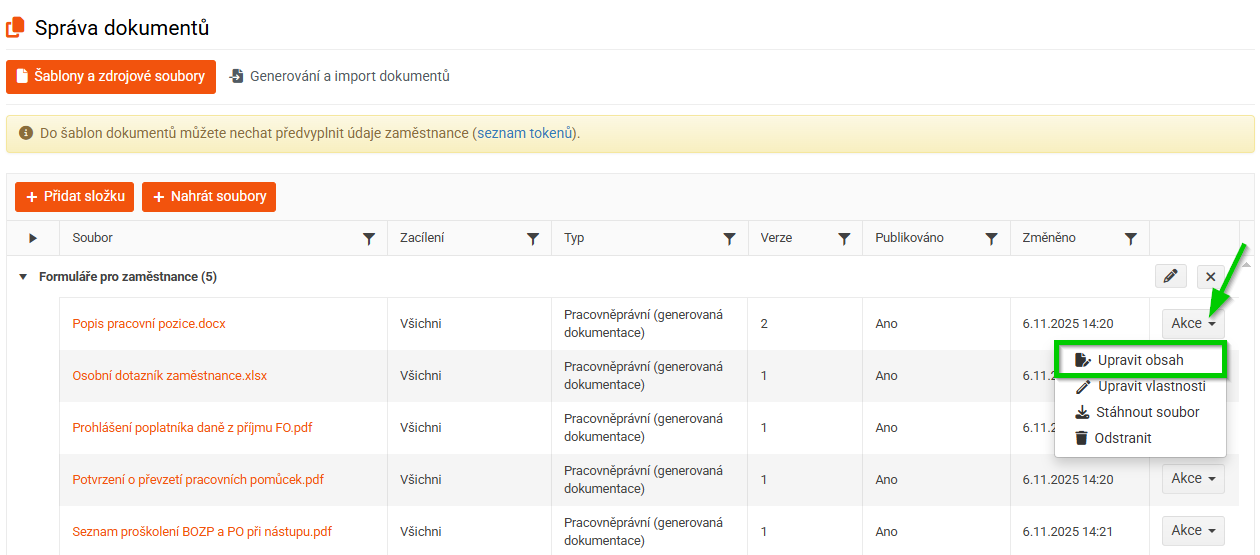The image size is (1260, 555).
Task: Edit the Formuláře pro zaměstnance folder
Action: click(x=1170, y=277)
